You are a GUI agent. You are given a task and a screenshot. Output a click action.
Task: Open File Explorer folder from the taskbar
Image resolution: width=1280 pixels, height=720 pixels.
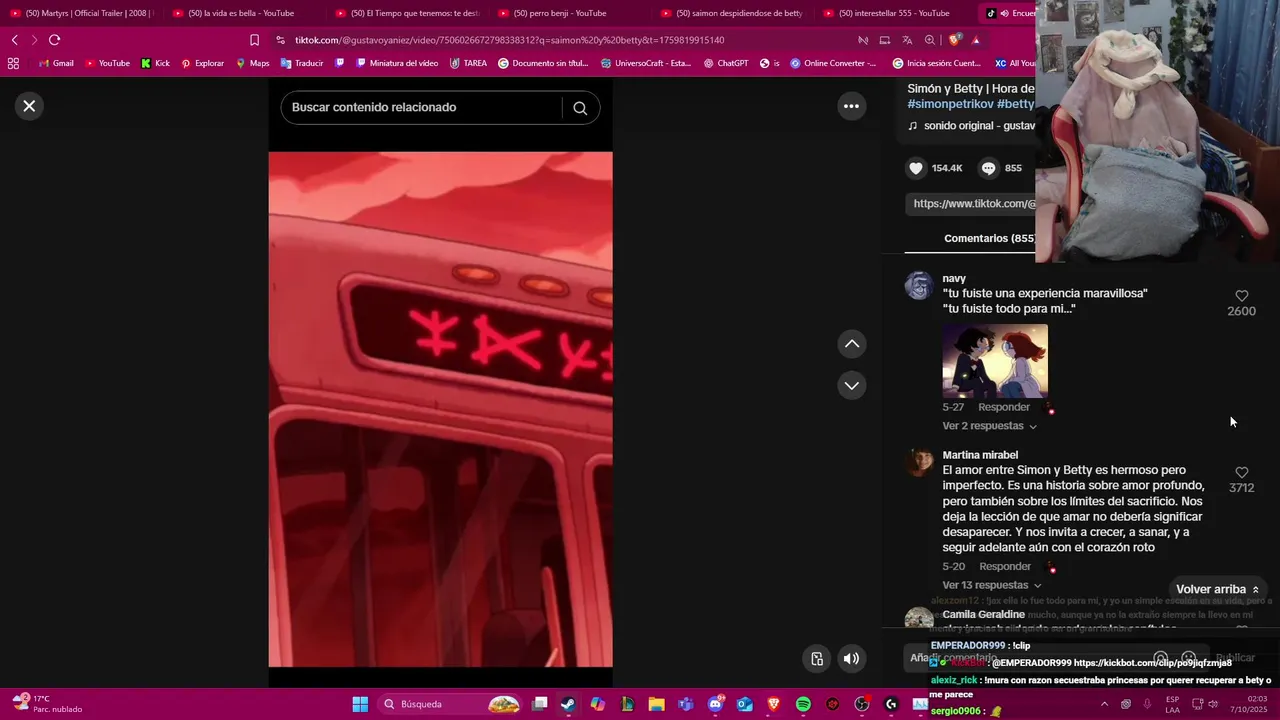pos(656,704)
